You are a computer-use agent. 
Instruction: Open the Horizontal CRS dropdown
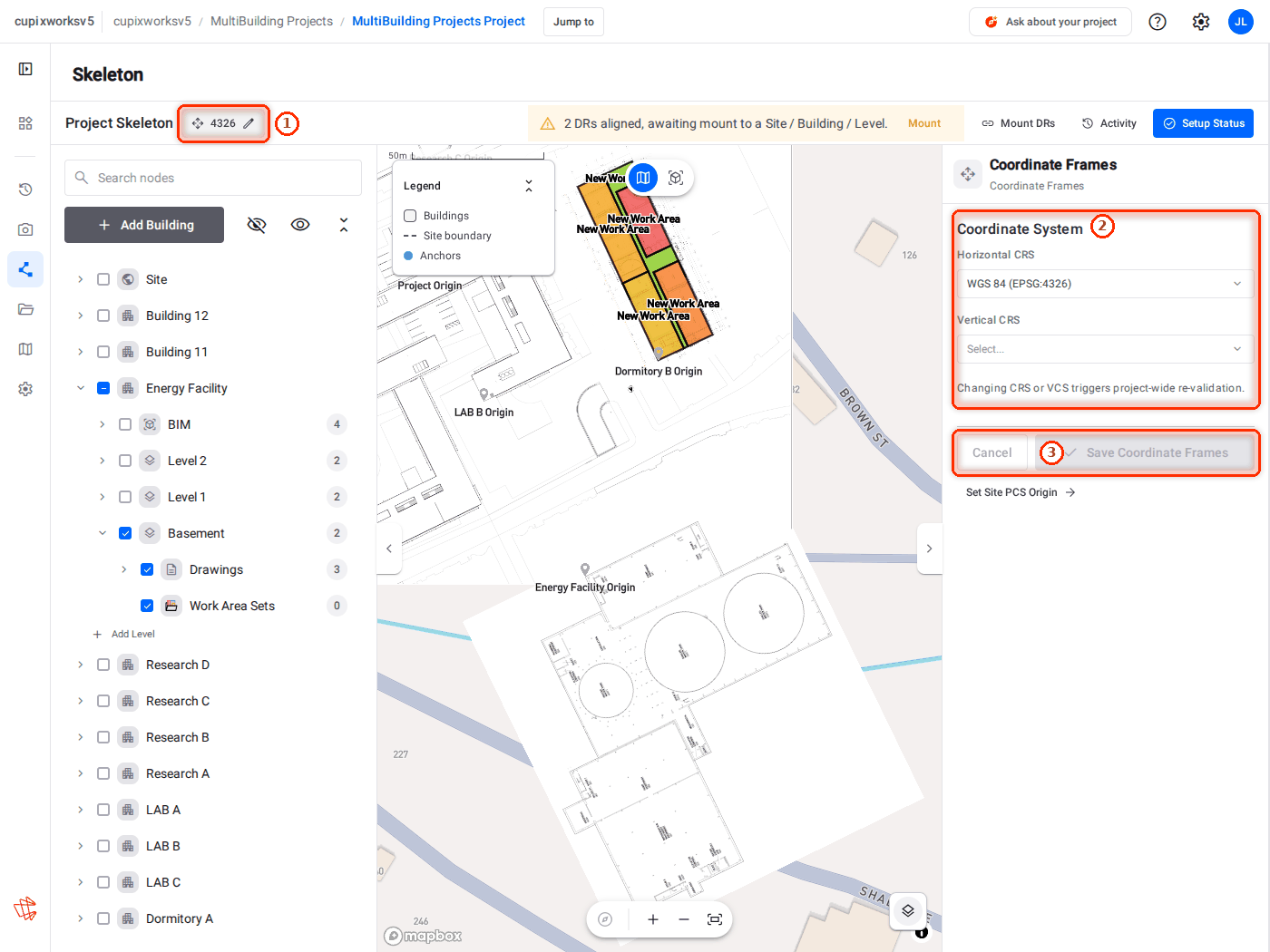[x=1105, y=284]
